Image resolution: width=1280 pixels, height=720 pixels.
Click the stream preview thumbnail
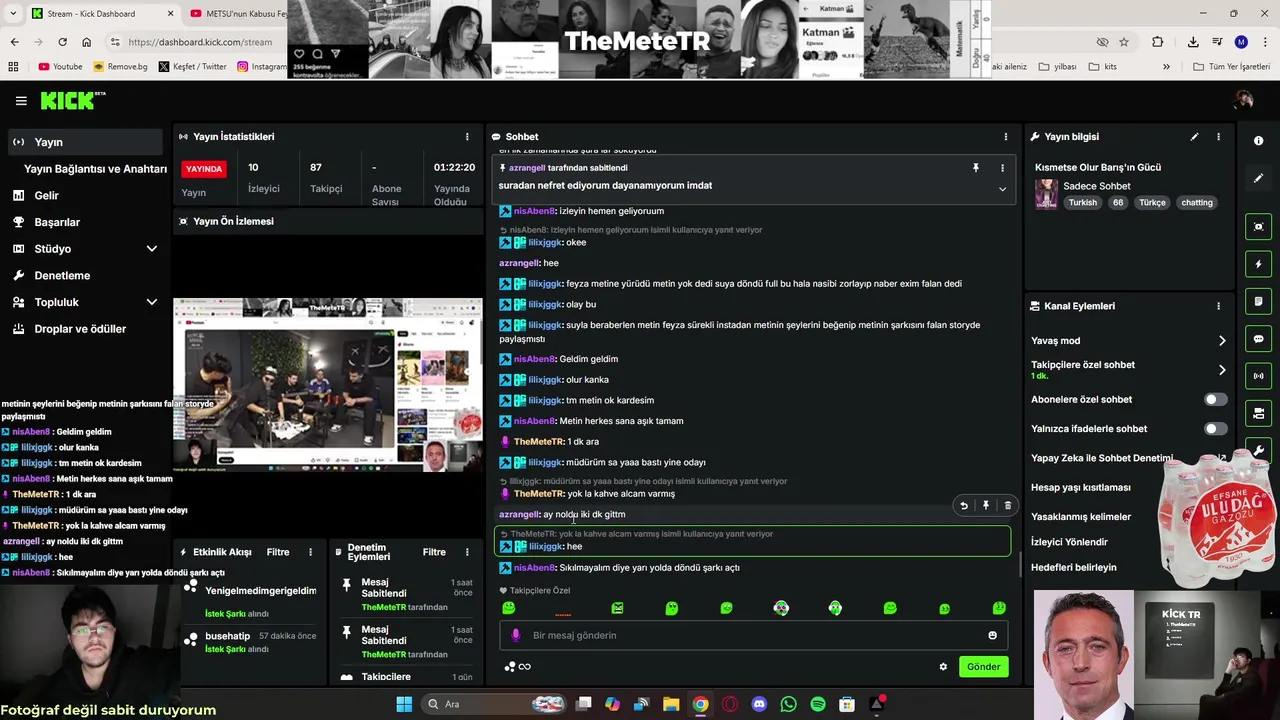(328, 385)
